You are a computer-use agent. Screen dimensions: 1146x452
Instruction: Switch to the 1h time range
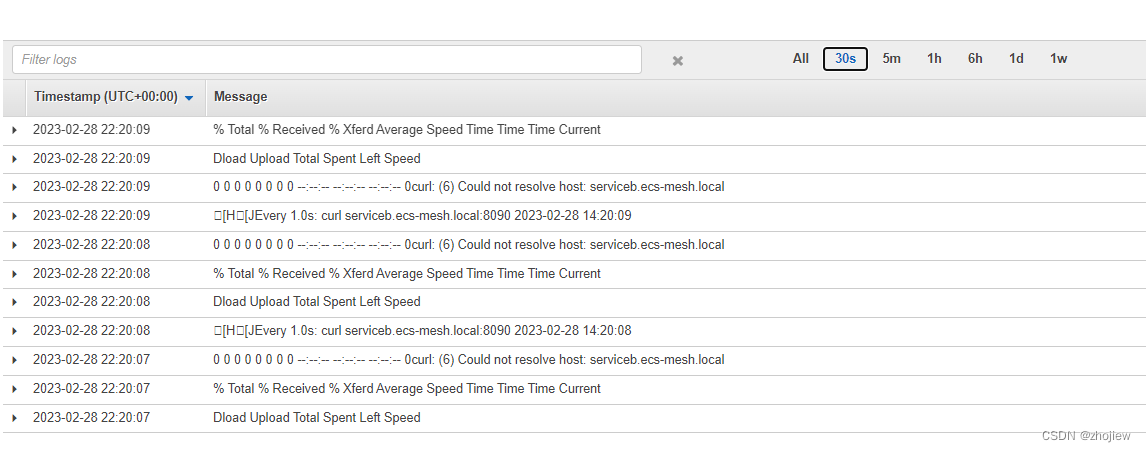tap(934, 59)
